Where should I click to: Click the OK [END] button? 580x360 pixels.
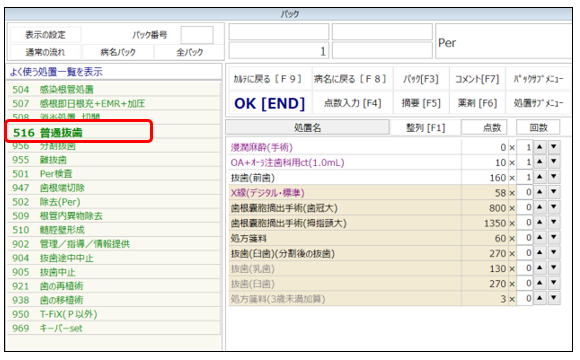tap(269, 104)
